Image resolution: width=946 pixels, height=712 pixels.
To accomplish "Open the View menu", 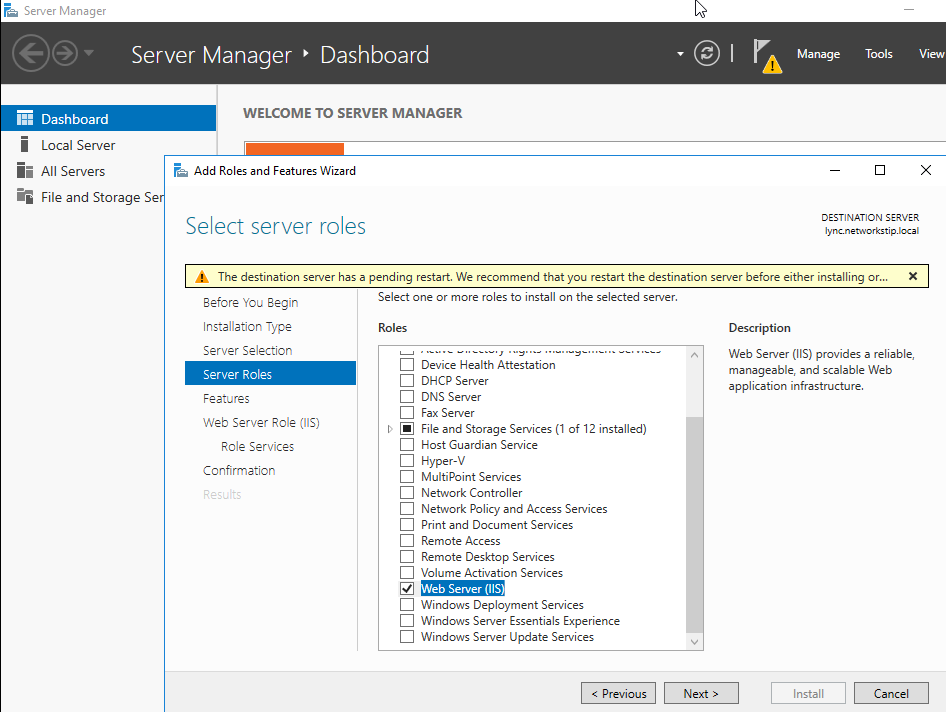I will pyautogui.click(x=932, y=54).
